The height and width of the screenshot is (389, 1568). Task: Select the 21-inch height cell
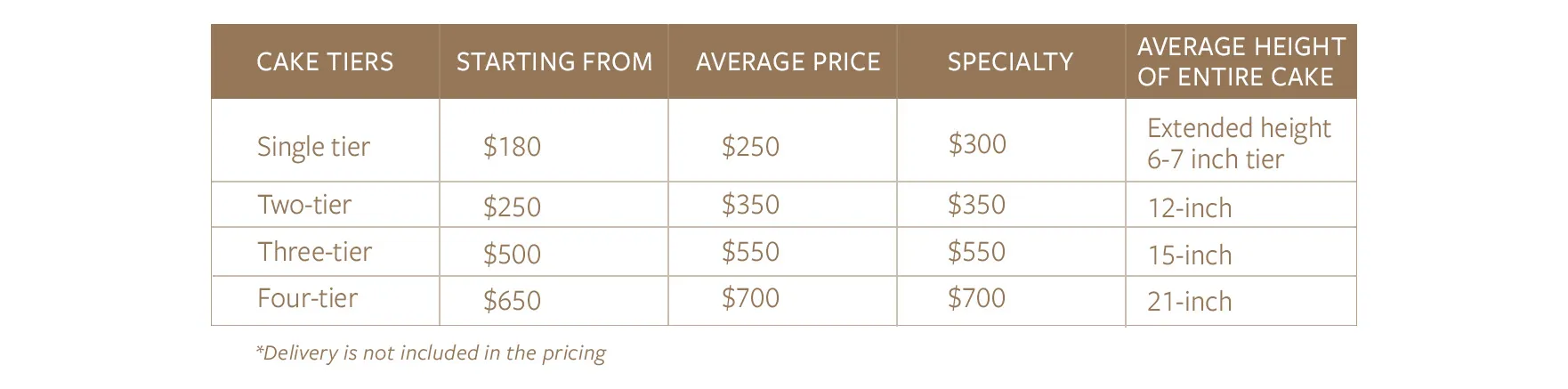[1189, 302]
